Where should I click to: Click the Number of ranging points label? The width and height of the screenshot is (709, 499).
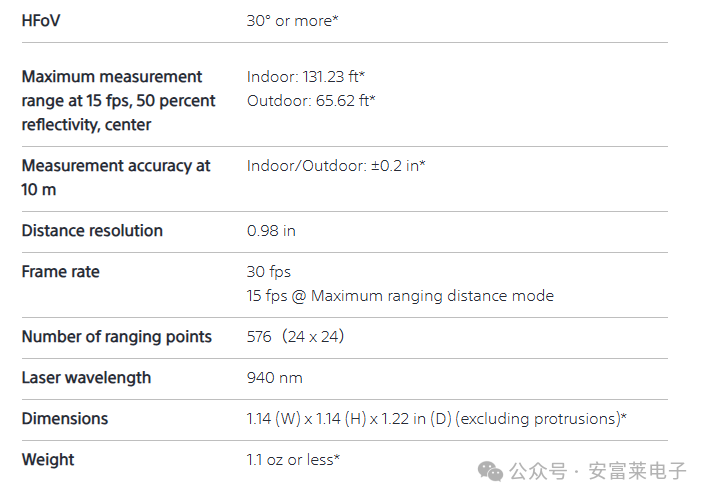[x=117, y=336]
